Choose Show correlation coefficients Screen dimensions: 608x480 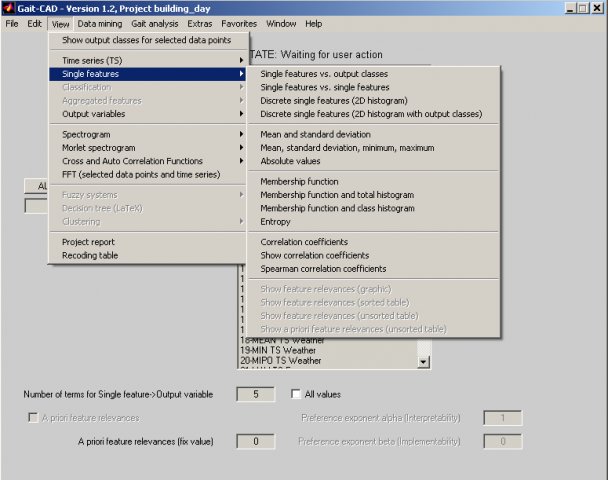point(373,255)
